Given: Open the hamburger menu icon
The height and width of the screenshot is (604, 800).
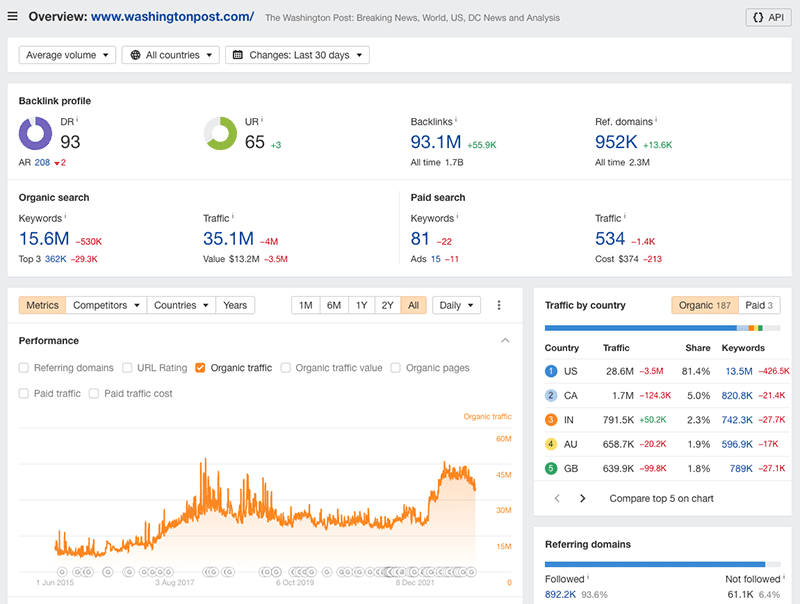Looking at the screenshot, I should click(13, 16).
